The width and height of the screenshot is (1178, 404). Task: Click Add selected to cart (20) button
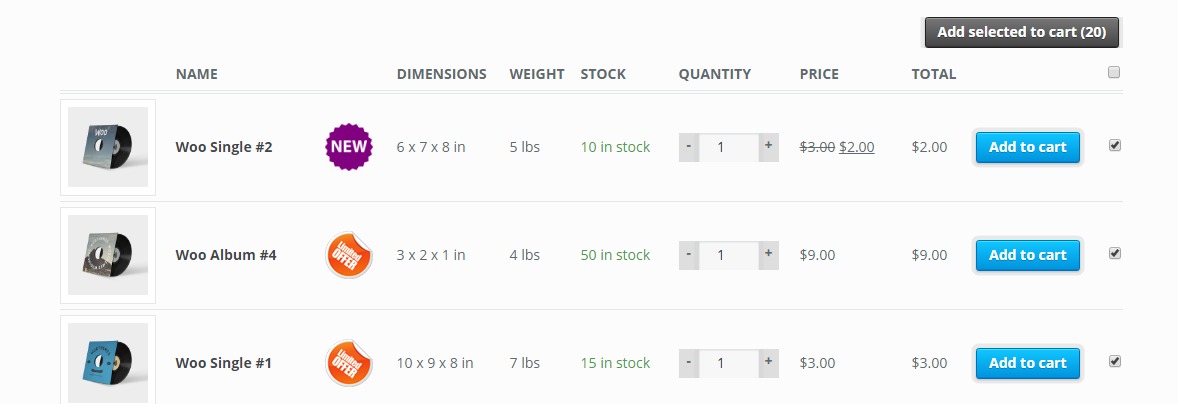point(1021,32)
